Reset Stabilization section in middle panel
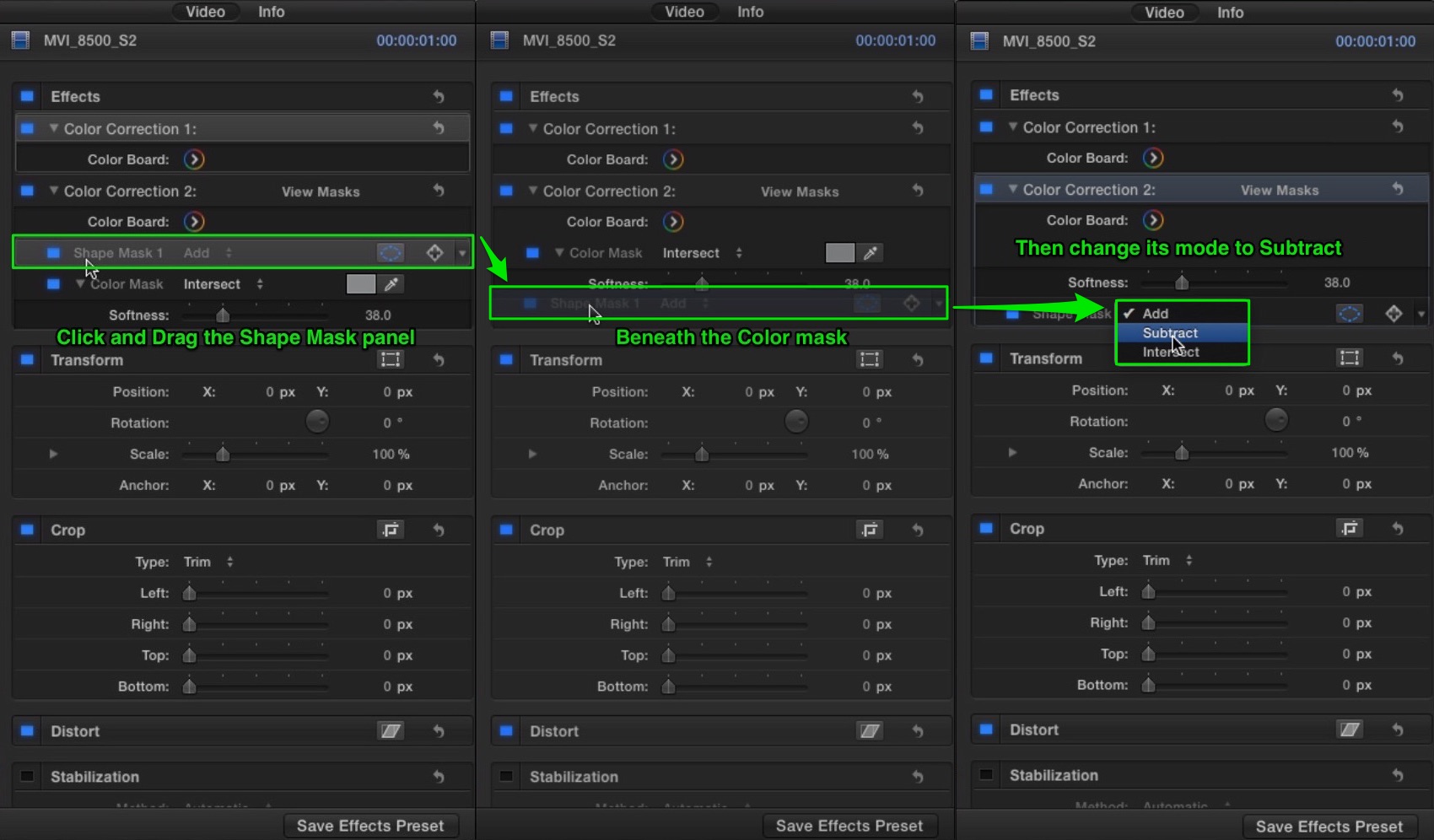 pos(918,777)
